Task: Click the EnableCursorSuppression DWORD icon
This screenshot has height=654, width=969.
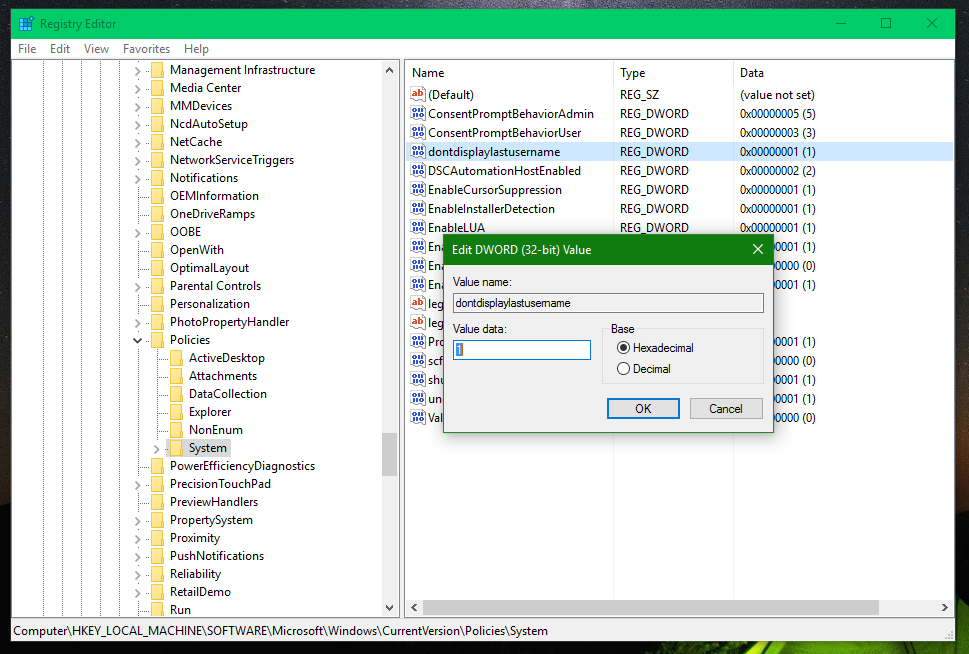Action: click(x=418, y=190)
